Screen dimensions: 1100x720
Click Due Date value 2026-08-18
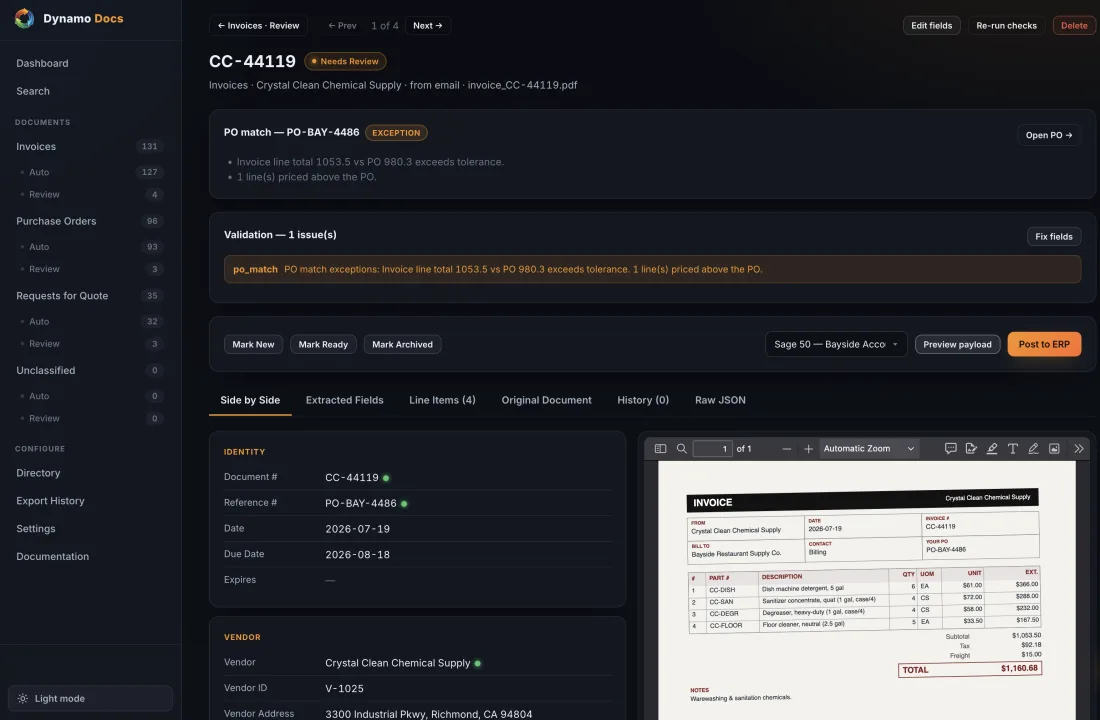(x=357, y=554)
